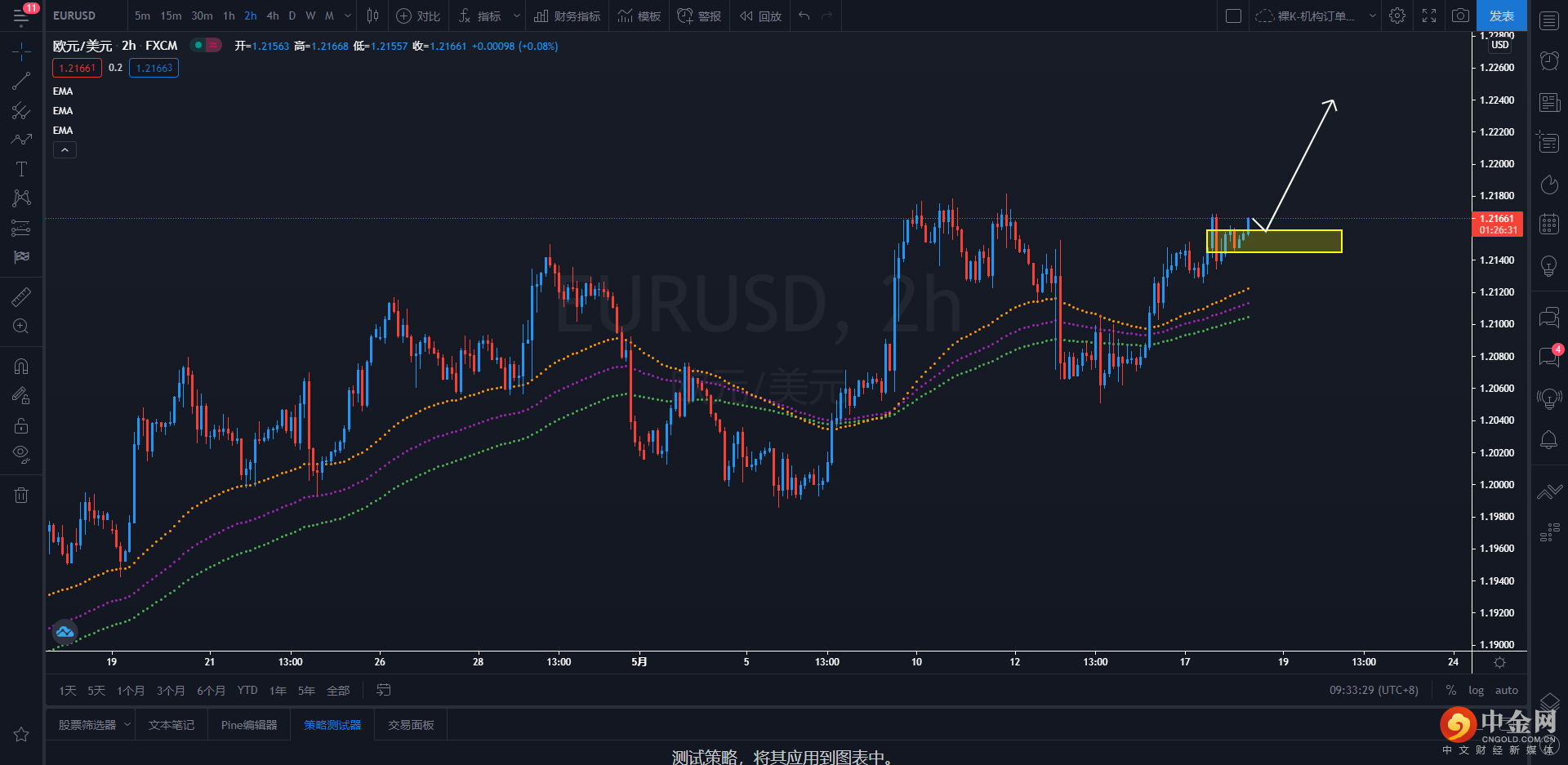Open the indicator templates dropdown arrow
1568x765 pixels.
pos(516,16)
